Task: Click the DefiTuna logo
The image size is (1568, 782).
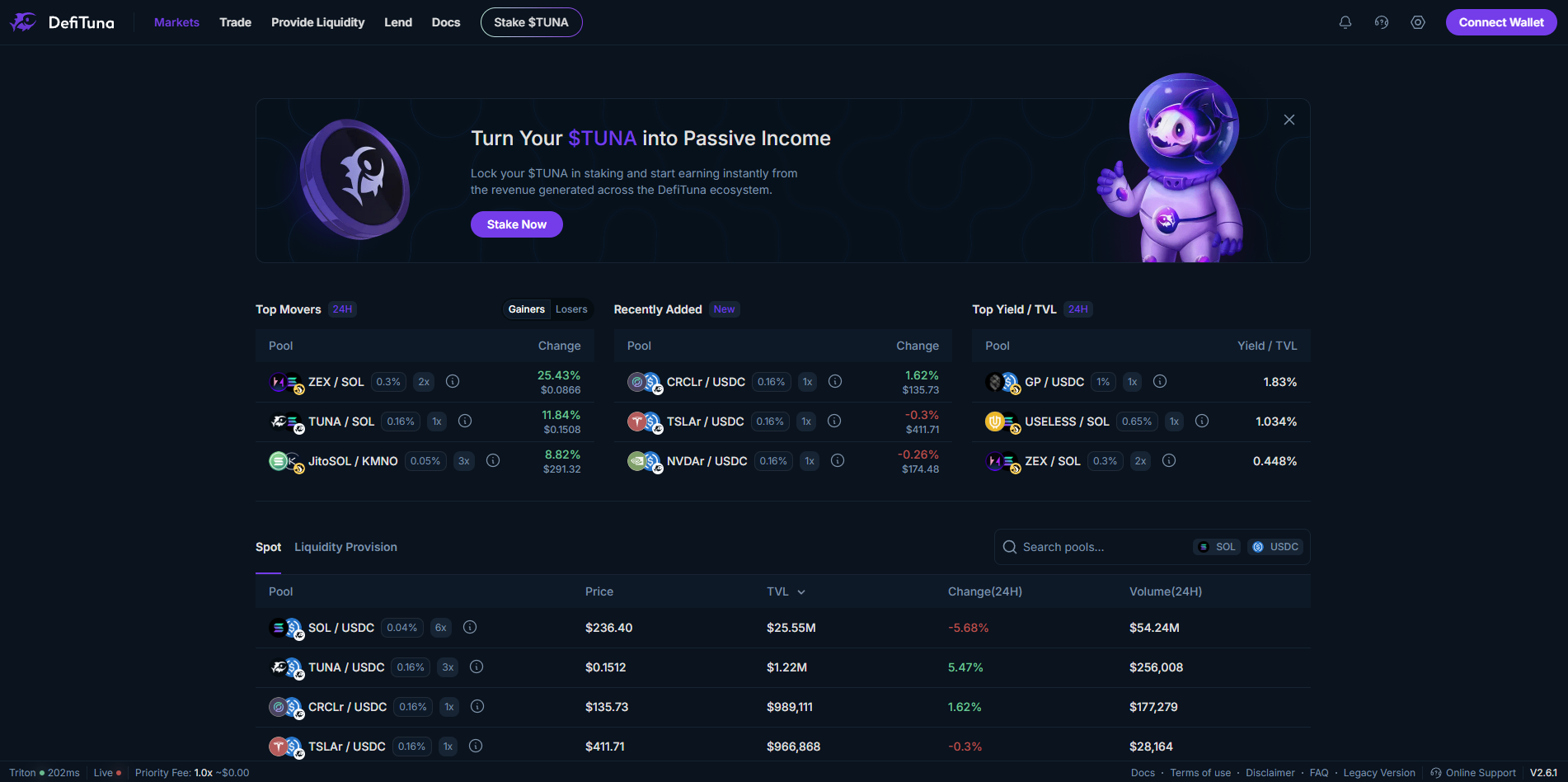Action: pos(62,22)
